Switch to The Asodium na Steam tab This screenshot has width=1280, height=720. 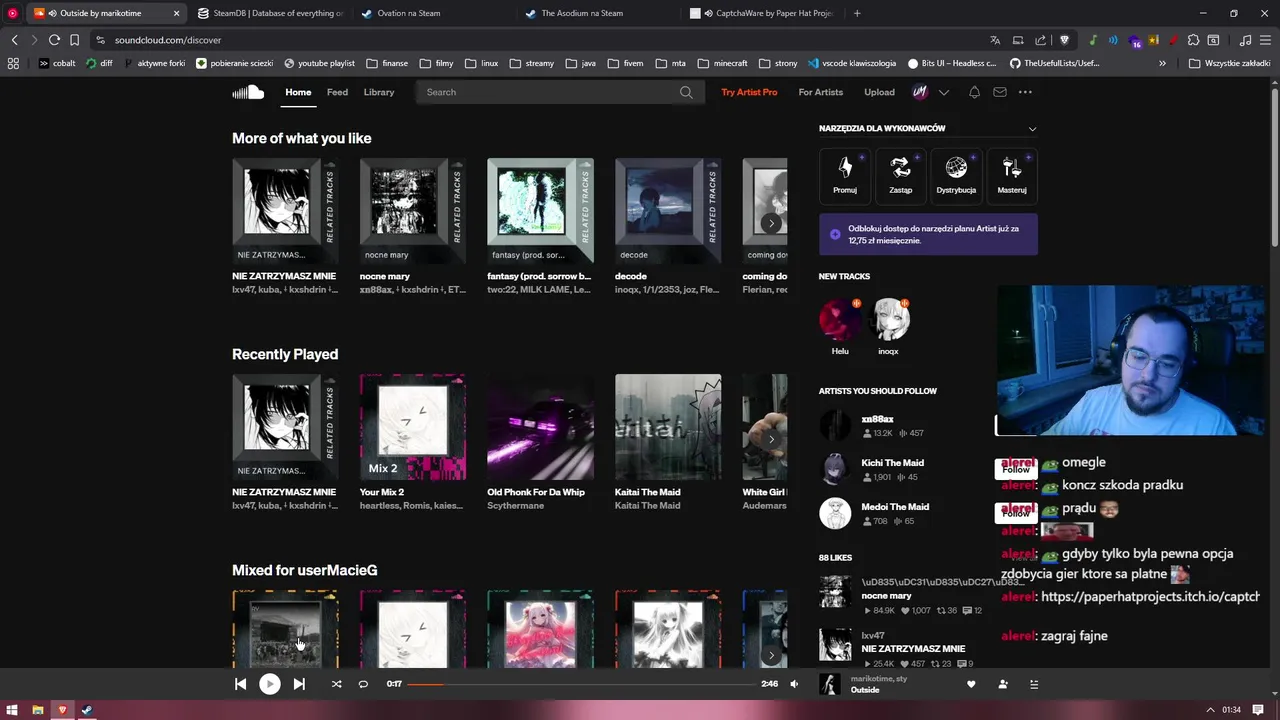600,13
